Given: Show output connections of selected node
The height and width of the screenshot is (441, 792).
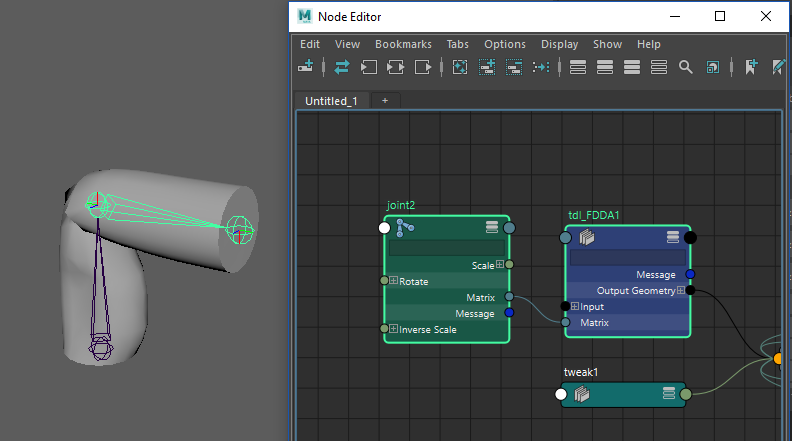Looking at the screenshot, I should click(423, 67).
